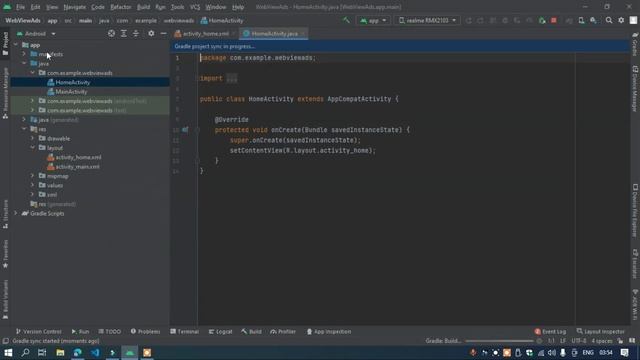
Task: Select MainActivity in project tree
Action: [71, 91]
